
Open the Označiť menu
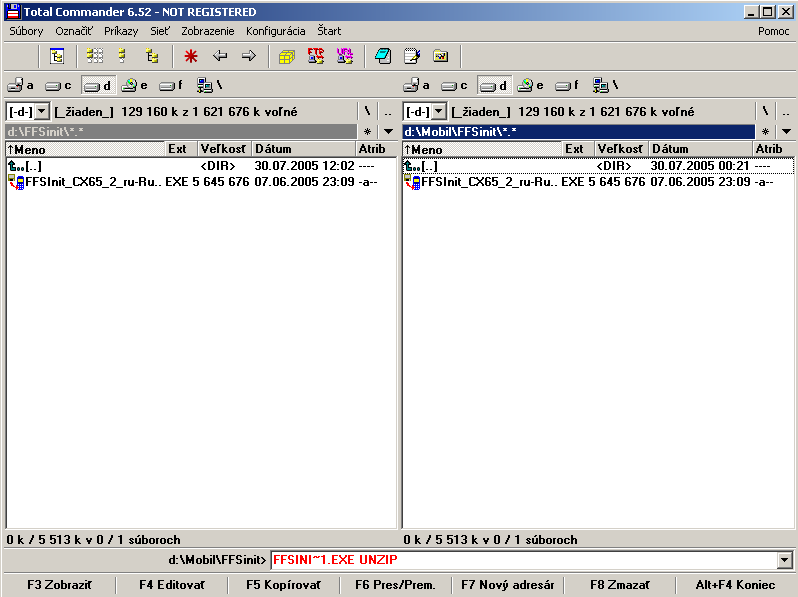coord(74,31)
